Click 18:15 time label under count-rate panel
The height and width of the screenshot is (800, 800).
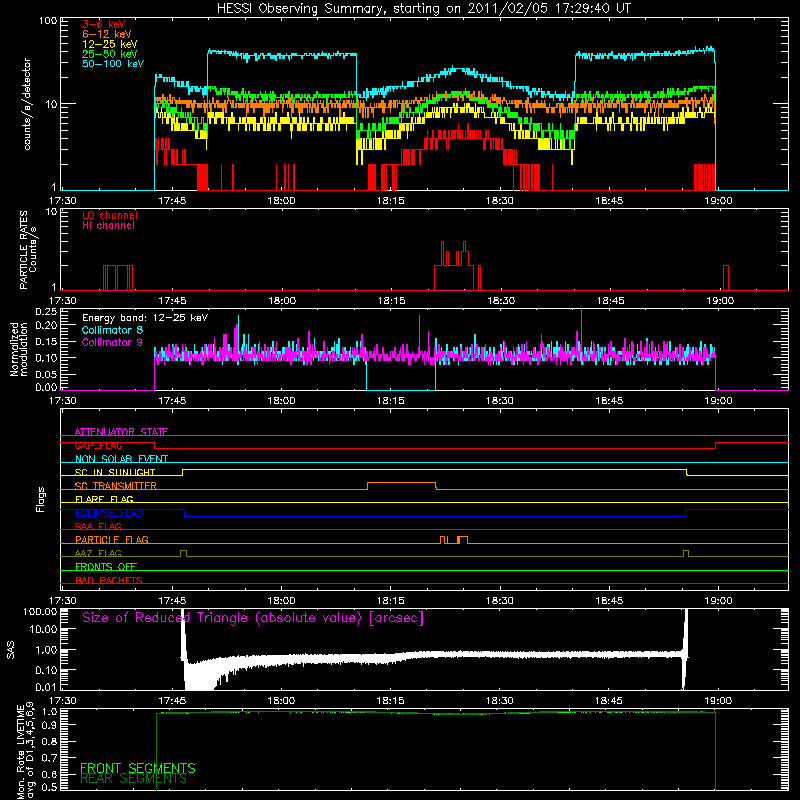390,201
